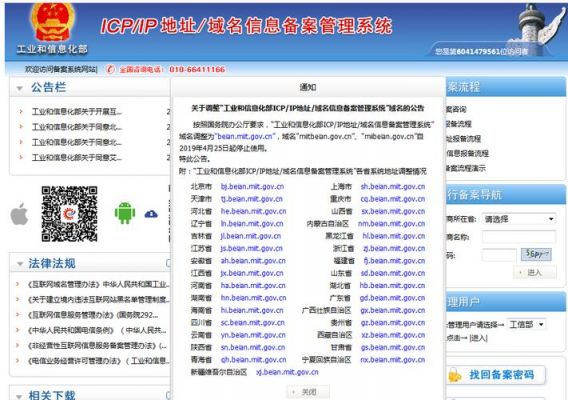Open tj.beian.miit.gov.cn Tianjin link

251,199
